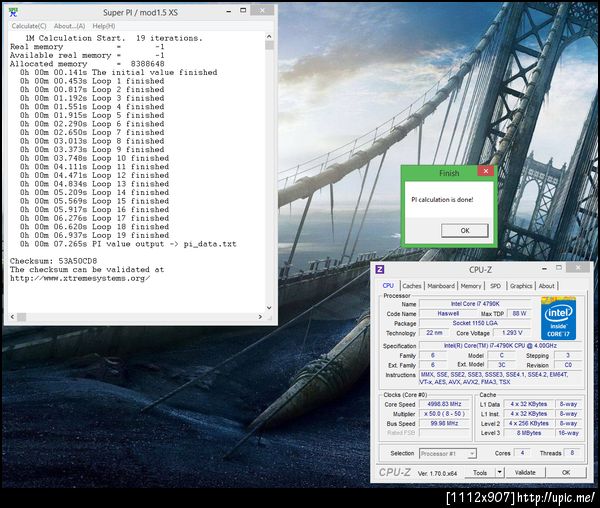The width and height of the screenshot is (600, 508).
Task: Open the Calculate(C) menu in Super PI
Action: point(29,26)
